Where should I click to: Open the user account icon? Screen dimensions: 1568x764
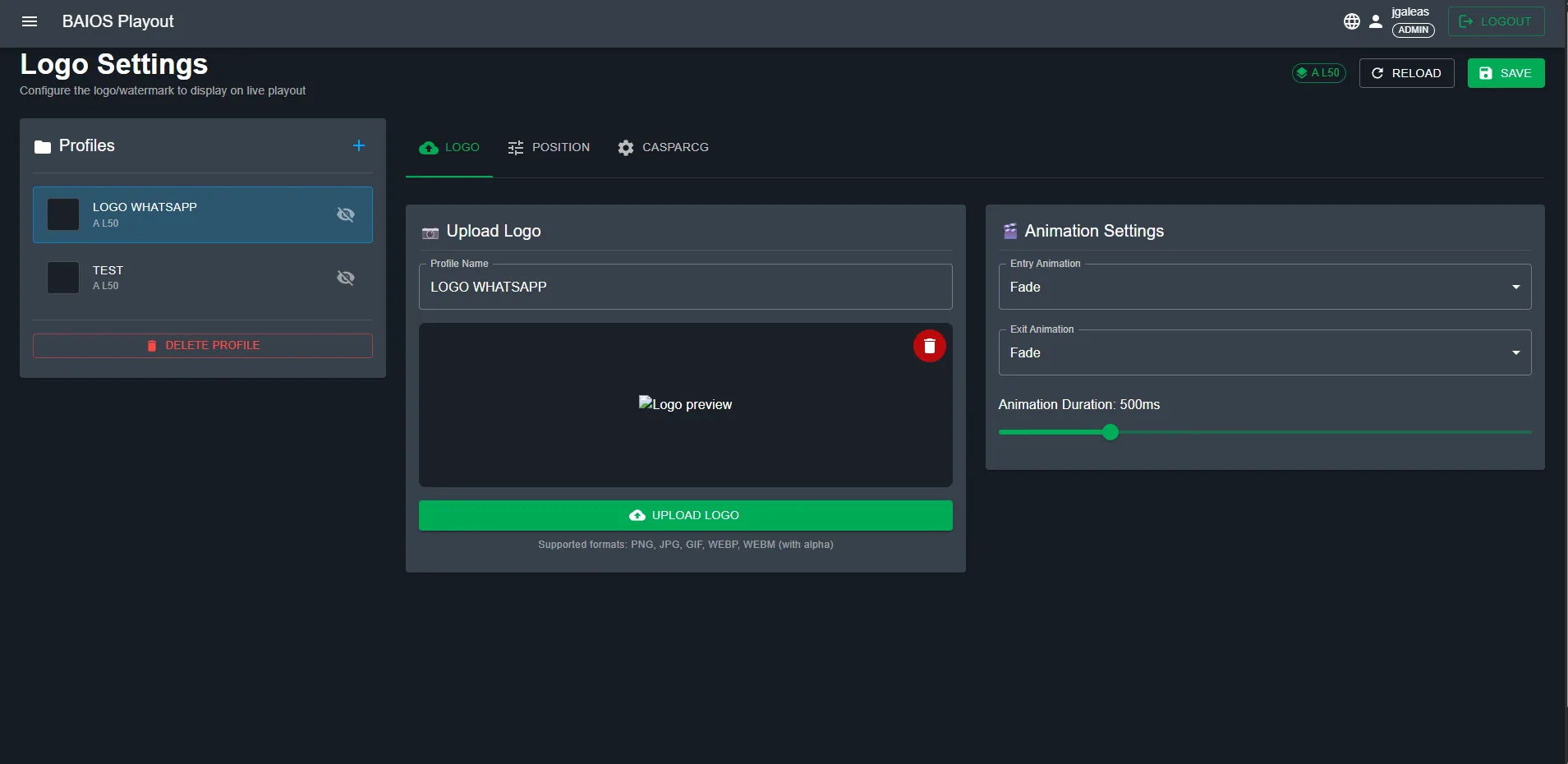click(1376, 21)
